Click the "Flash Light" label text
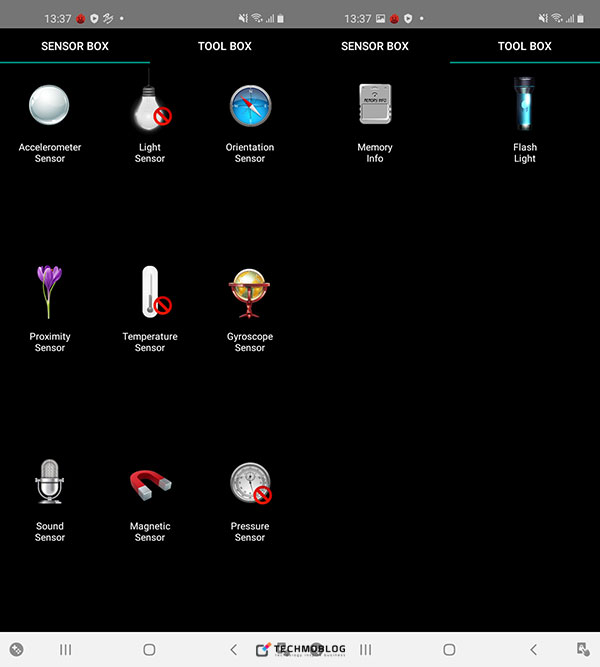This screenshot has height=667, width=600. (x=525, y=153)
